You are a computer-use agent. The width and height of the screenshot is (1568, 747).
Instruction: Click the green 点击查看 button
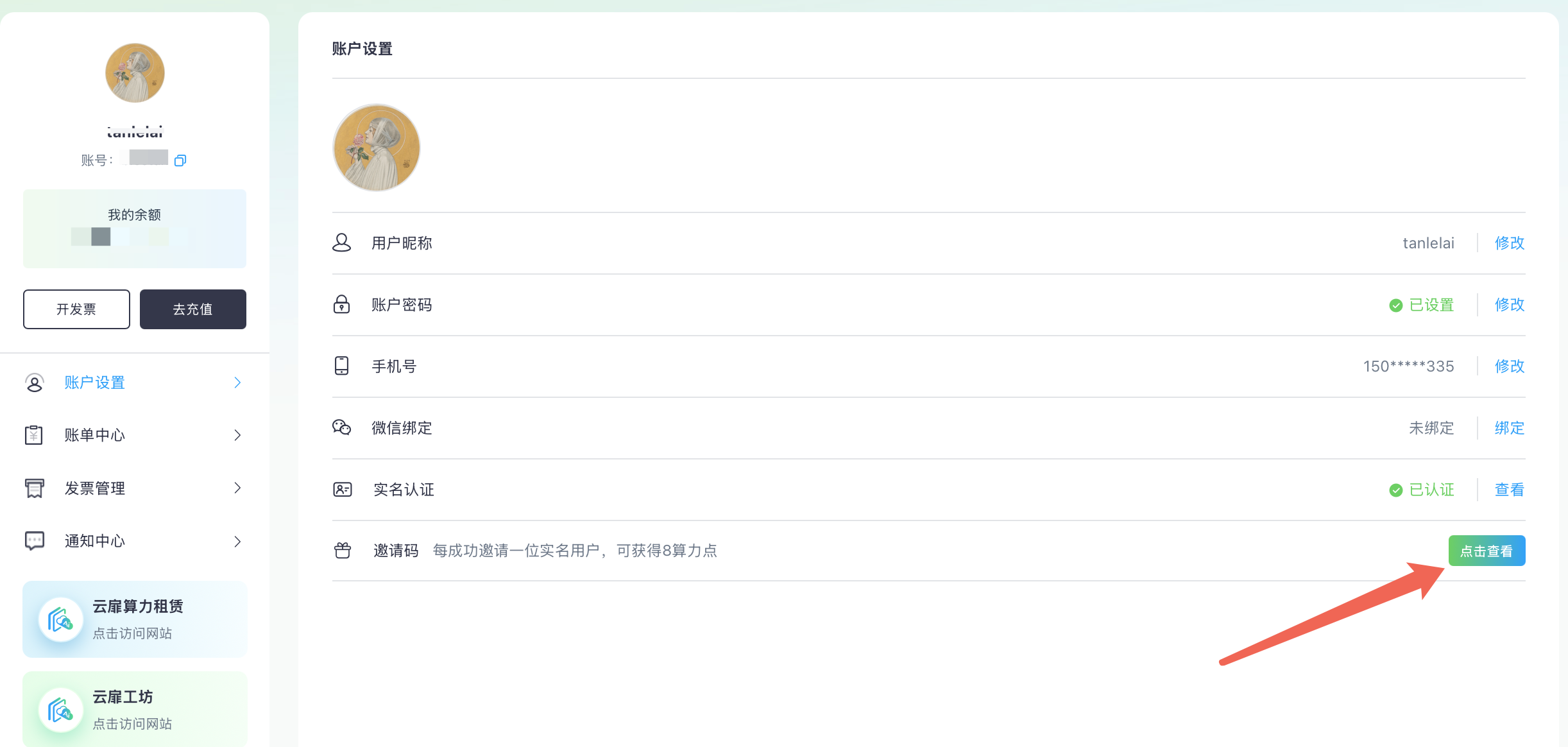pos(1486,551)
